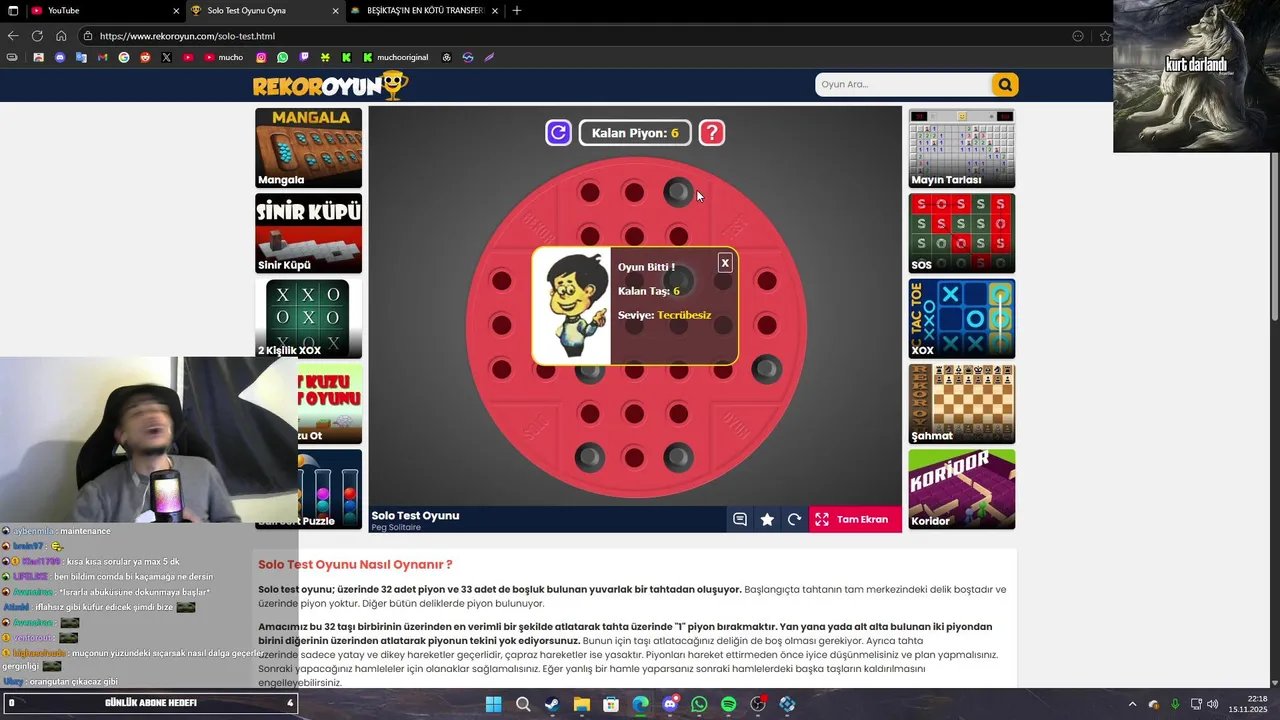Open the Instagram bookmark
Screen dimensions: 1280x720
pyautogui.click(x=261, y=57)
